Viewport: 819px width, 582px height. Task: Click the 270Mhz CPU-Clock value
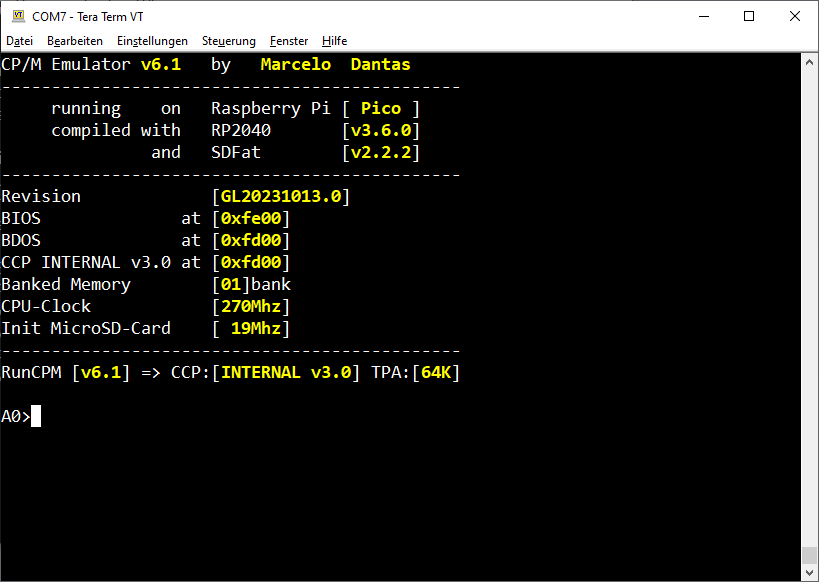(x=251, y=306)
